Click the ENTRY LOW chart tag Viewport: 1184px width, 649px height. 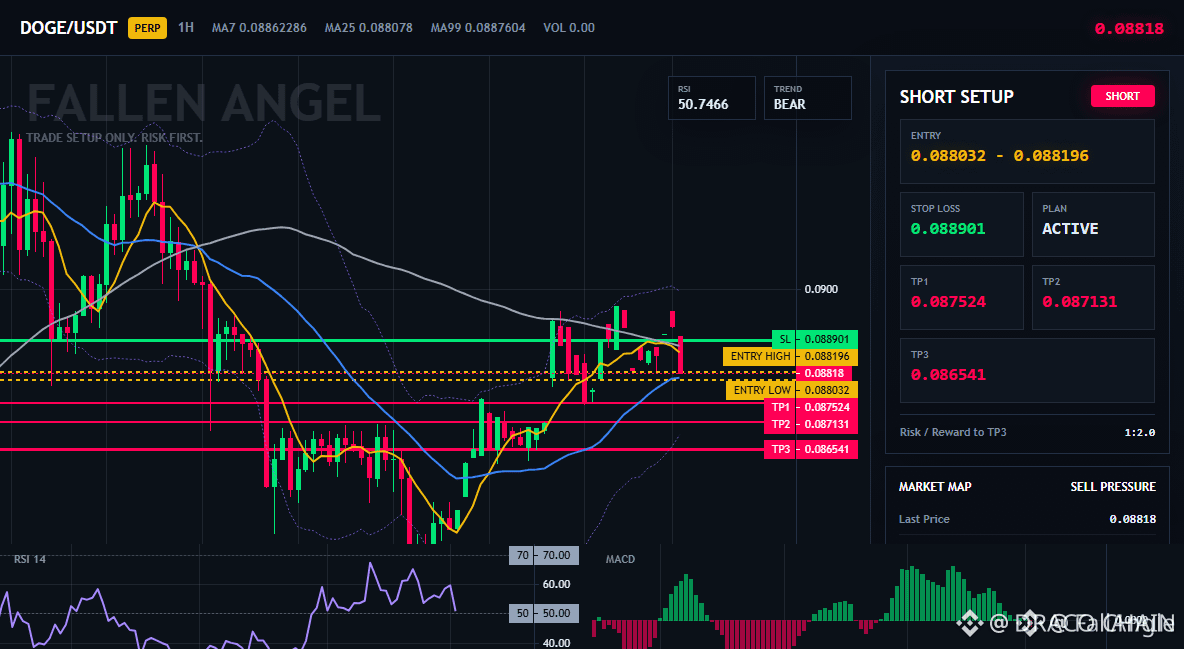tap(792, 390)
